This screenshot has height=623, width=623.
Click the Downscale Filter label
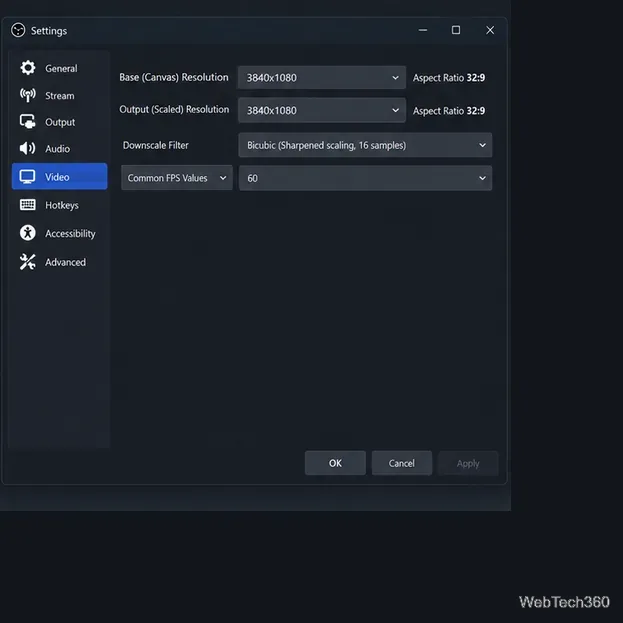pyautogui.click(x=156, y=145)
